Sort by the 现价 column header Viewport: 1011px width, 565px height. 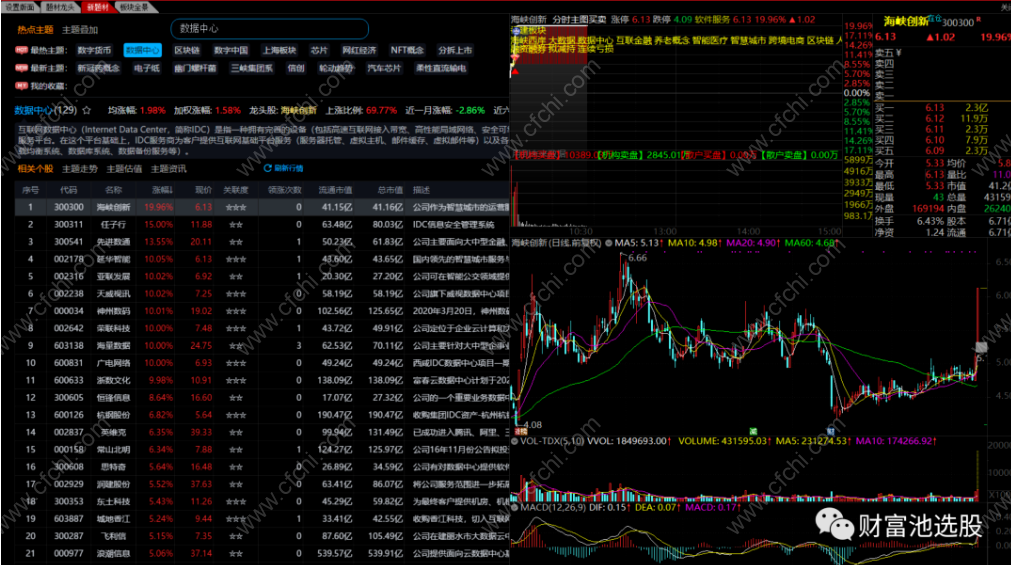[203, 190]
